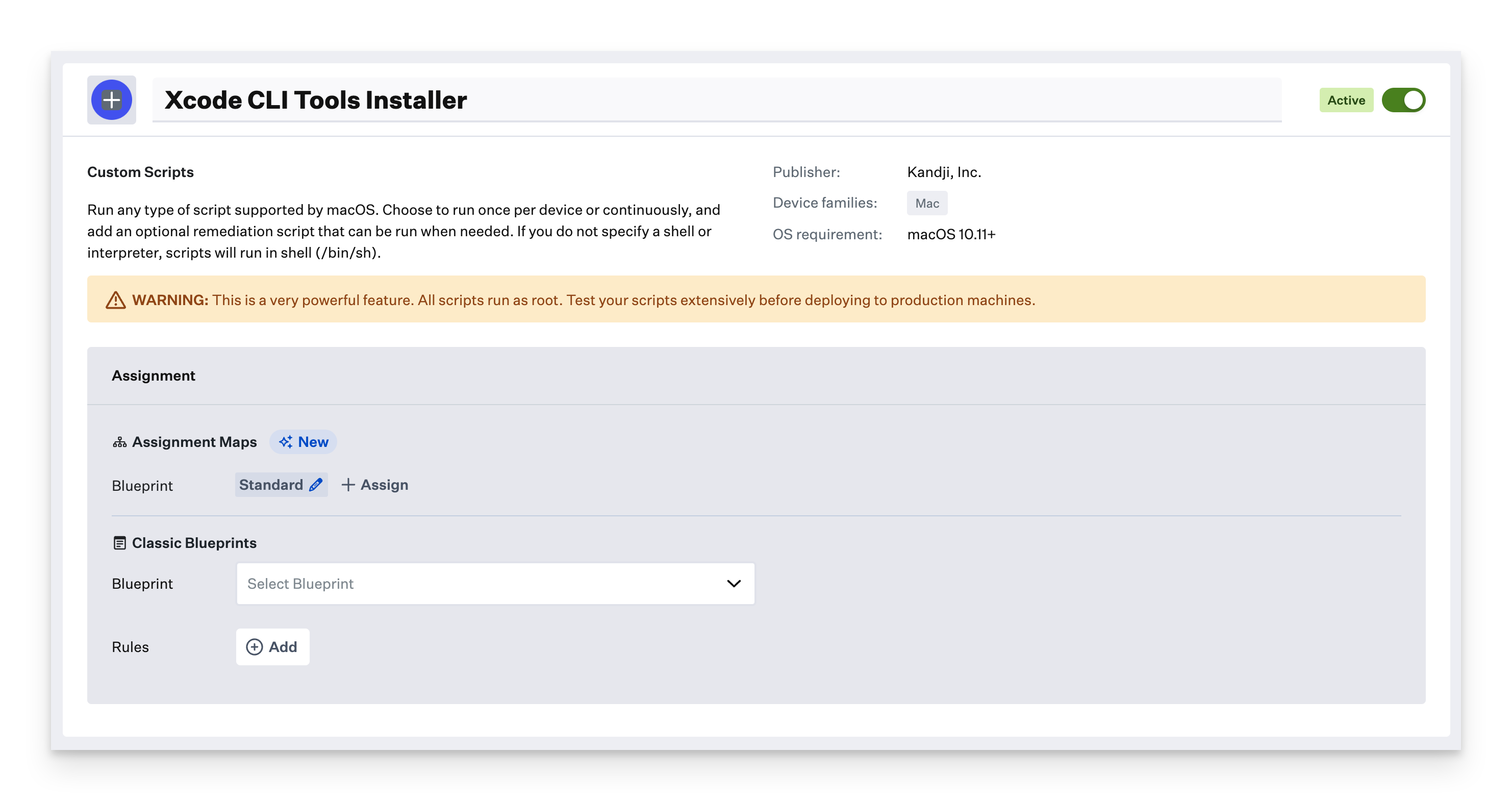
Task: Click the Assign label in Assignment Maps
Action: click(x=385, y=485)
